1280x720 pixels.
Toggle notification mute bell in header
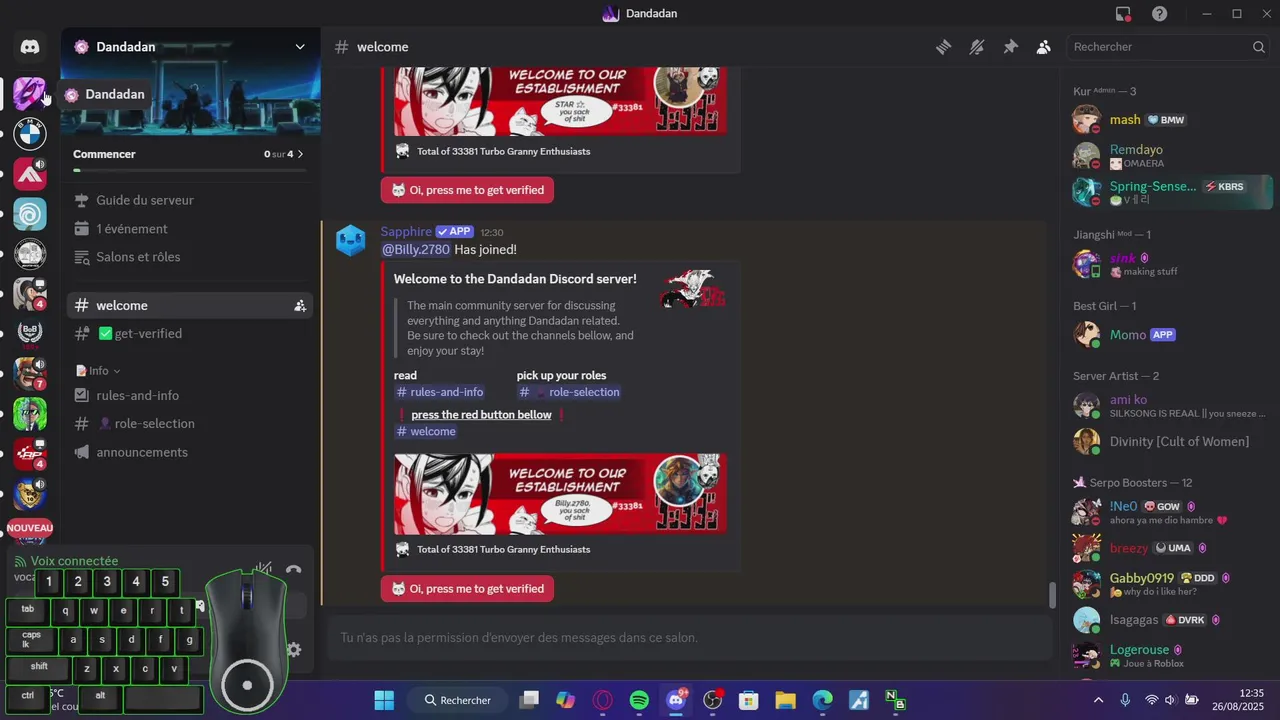[x=977, y=47]
